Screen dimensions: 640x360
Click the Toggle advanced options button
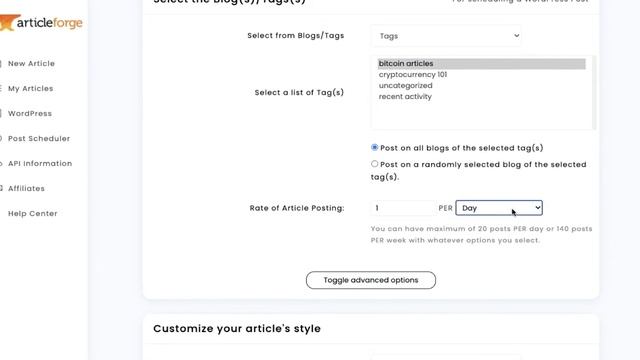click(x=371, y=280)
